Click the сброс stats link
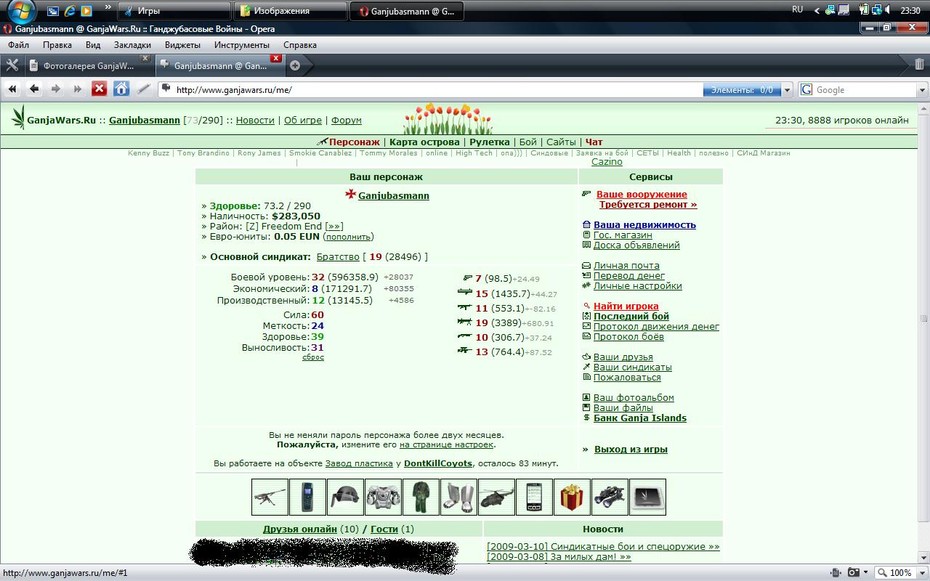Screen dimensions: 930x581 [x=313, y=357]
